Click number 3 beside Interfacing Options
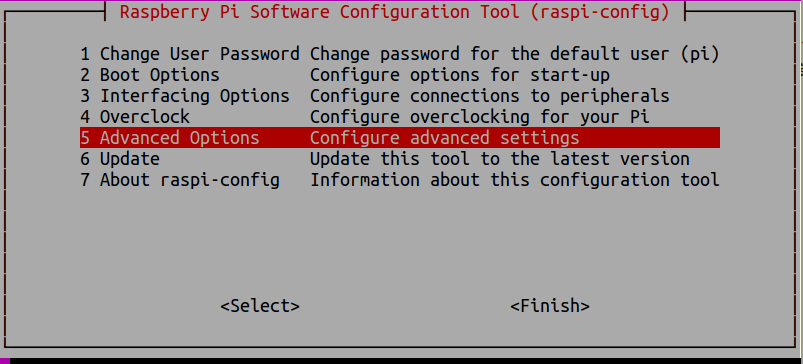 pos(85,96)
